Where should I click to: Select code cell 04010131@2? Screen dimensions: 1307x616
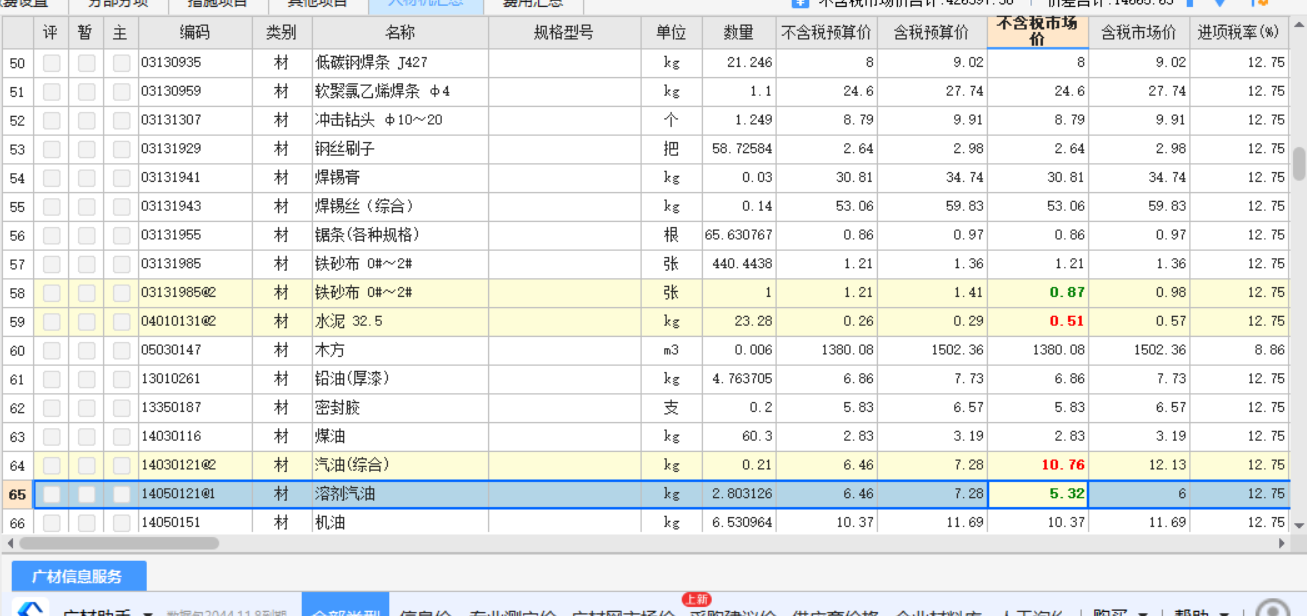click(194, 322)
